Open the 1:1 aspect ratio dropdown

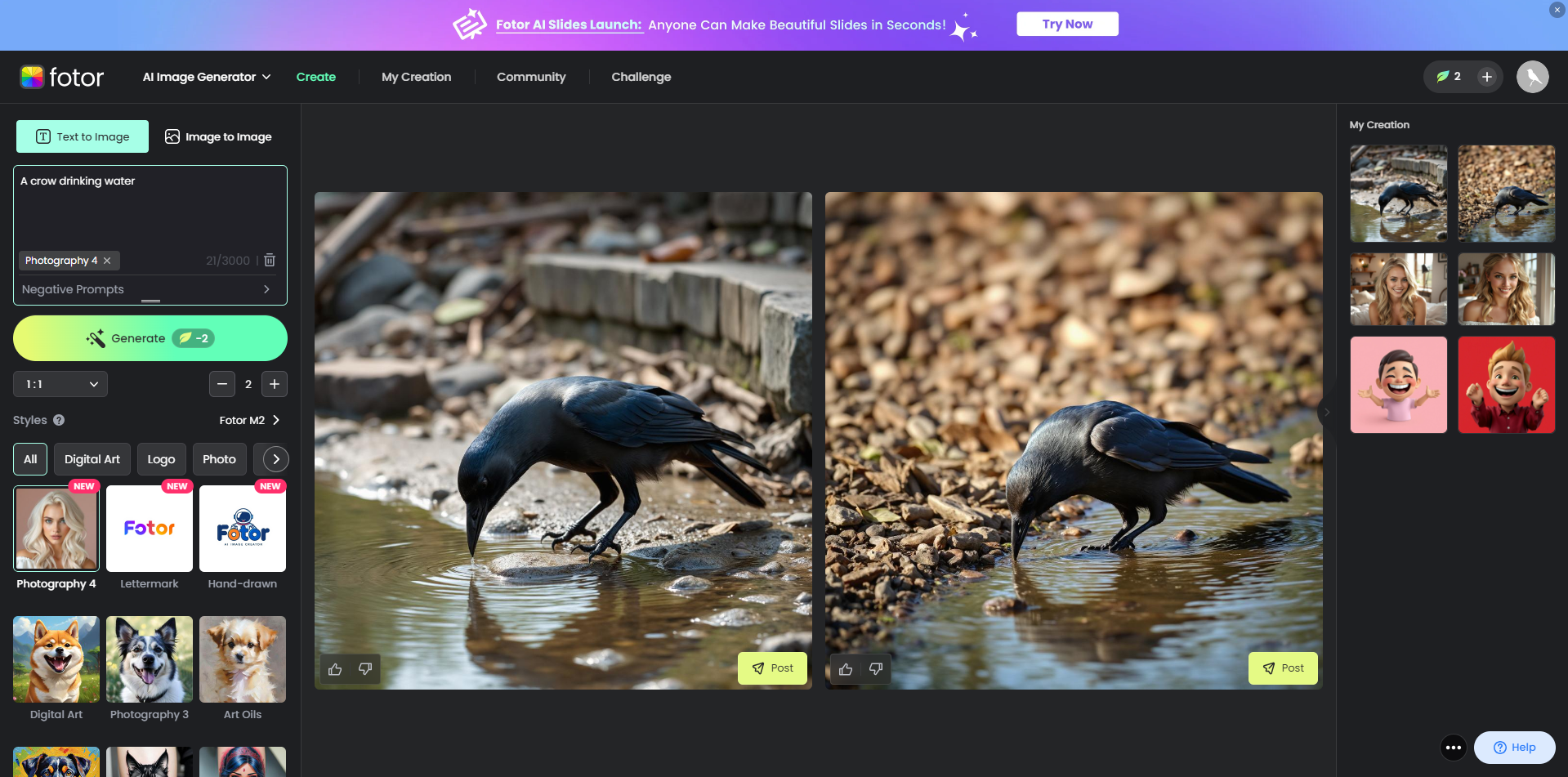pos(60,384)
